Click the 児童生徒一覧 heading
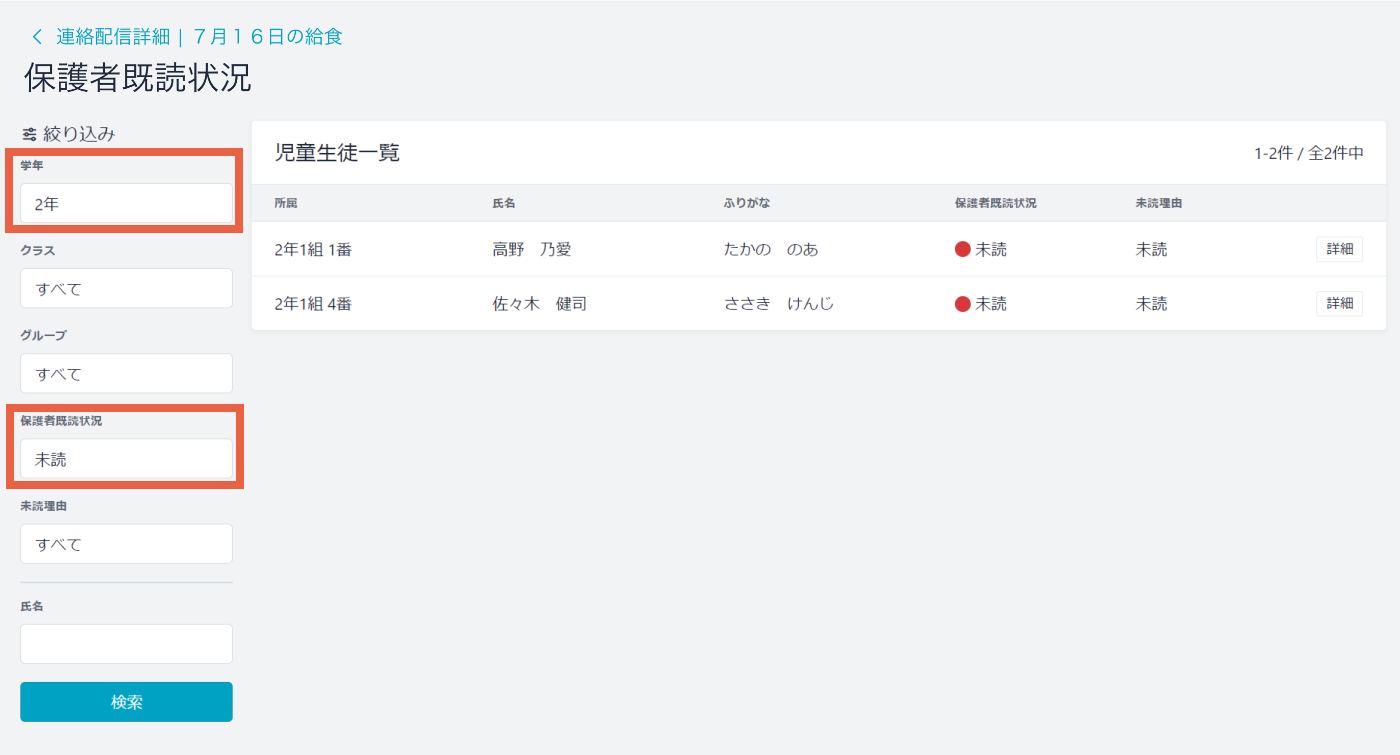 pos(337,153)
